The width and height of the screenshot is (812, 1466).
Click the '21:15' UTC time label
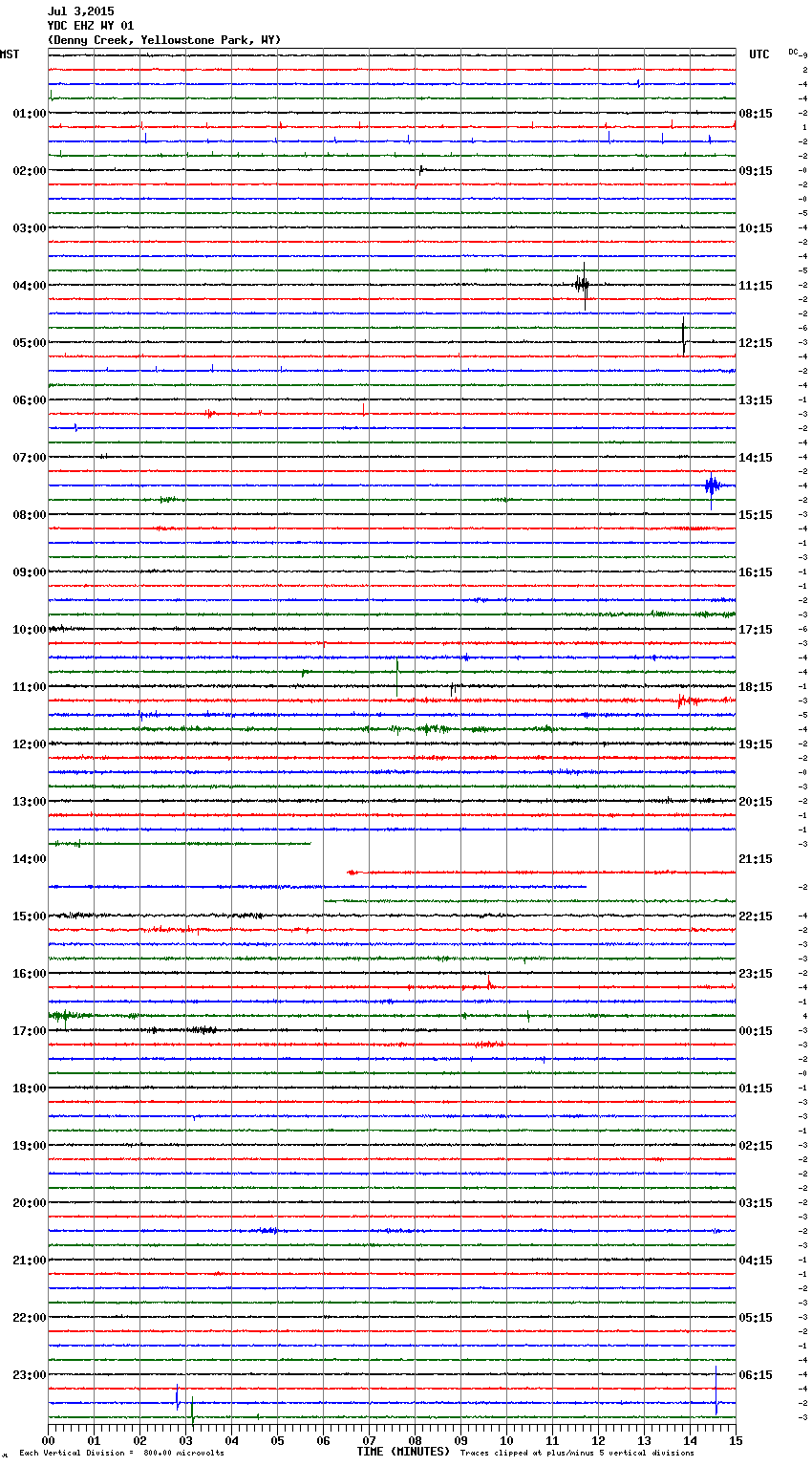click(x=756, y=859)
